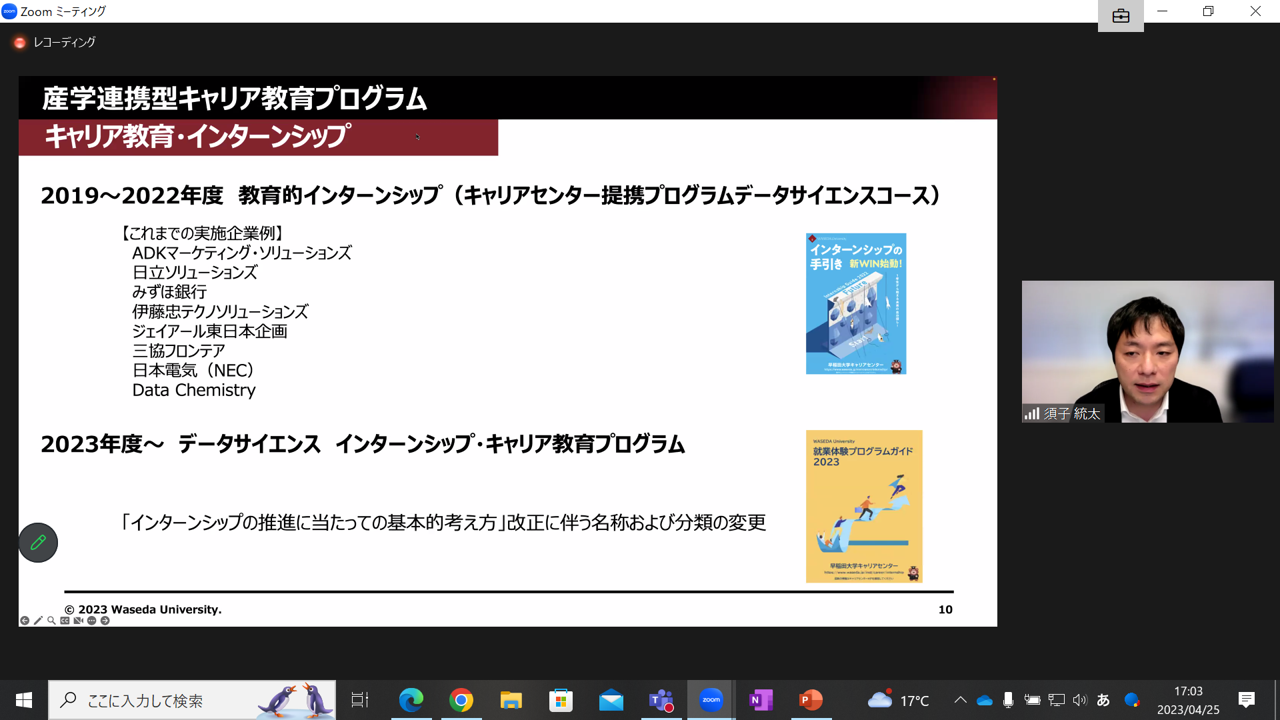Click the list item 伊藤忠テクノソリューションズ

(220, 312)
